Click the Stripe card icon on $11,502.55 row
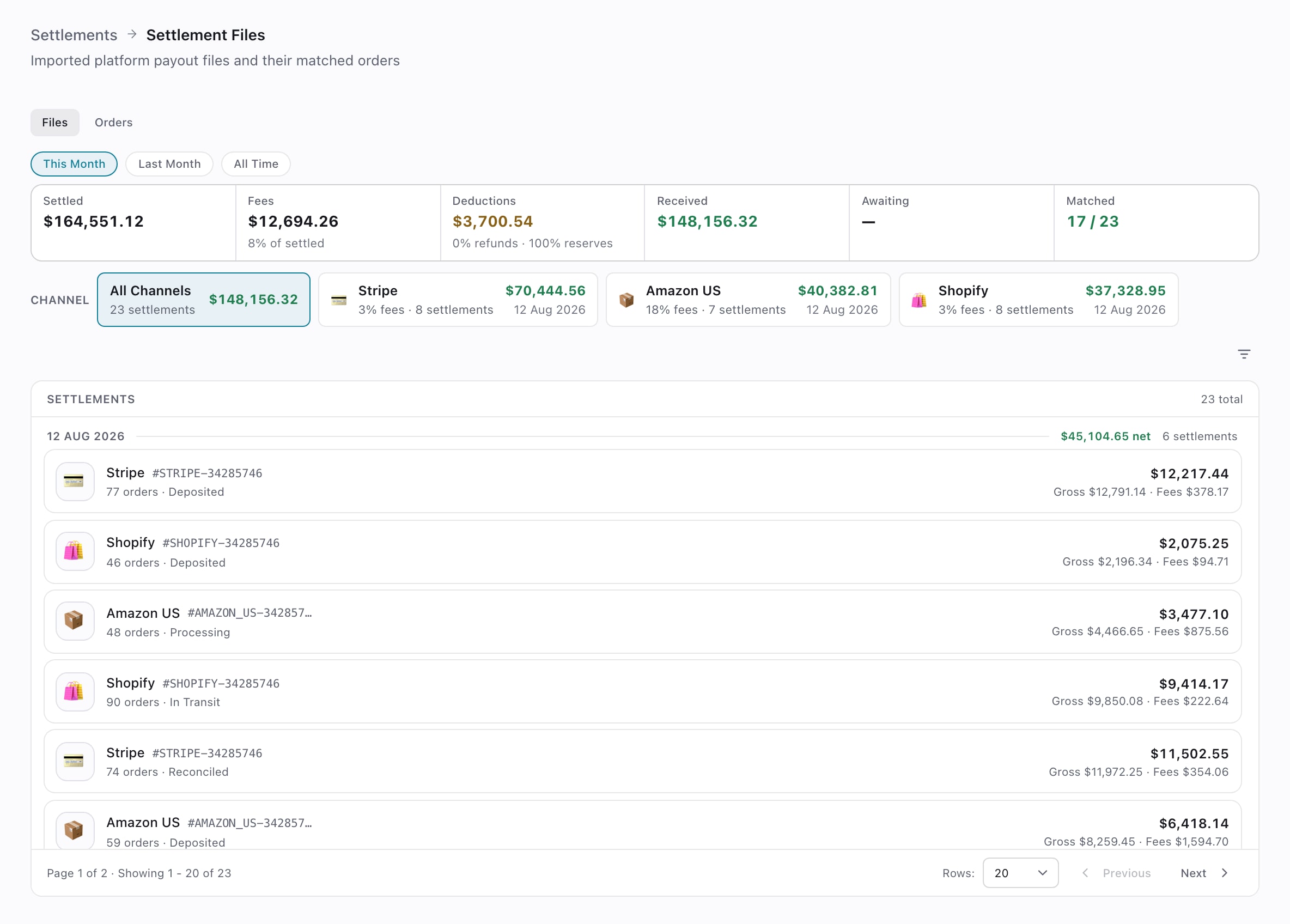Image resolution: width=1290 pixels, height=924 pixels. click(x=75, y=761)
